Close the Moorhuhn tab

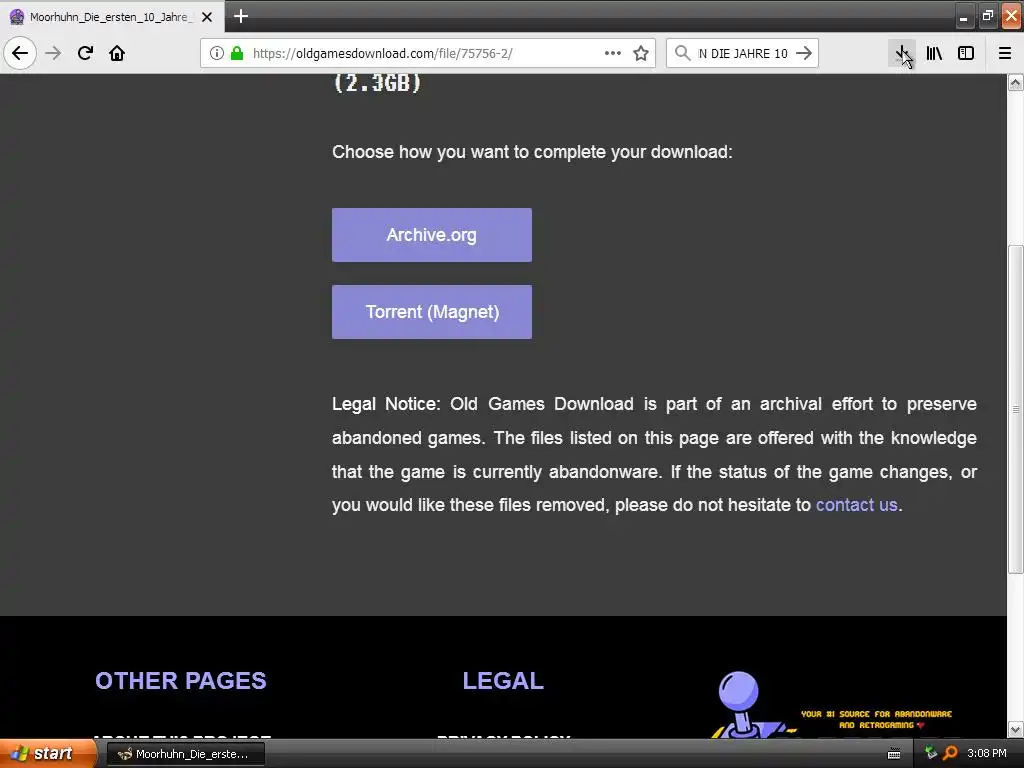pos(207,17)
